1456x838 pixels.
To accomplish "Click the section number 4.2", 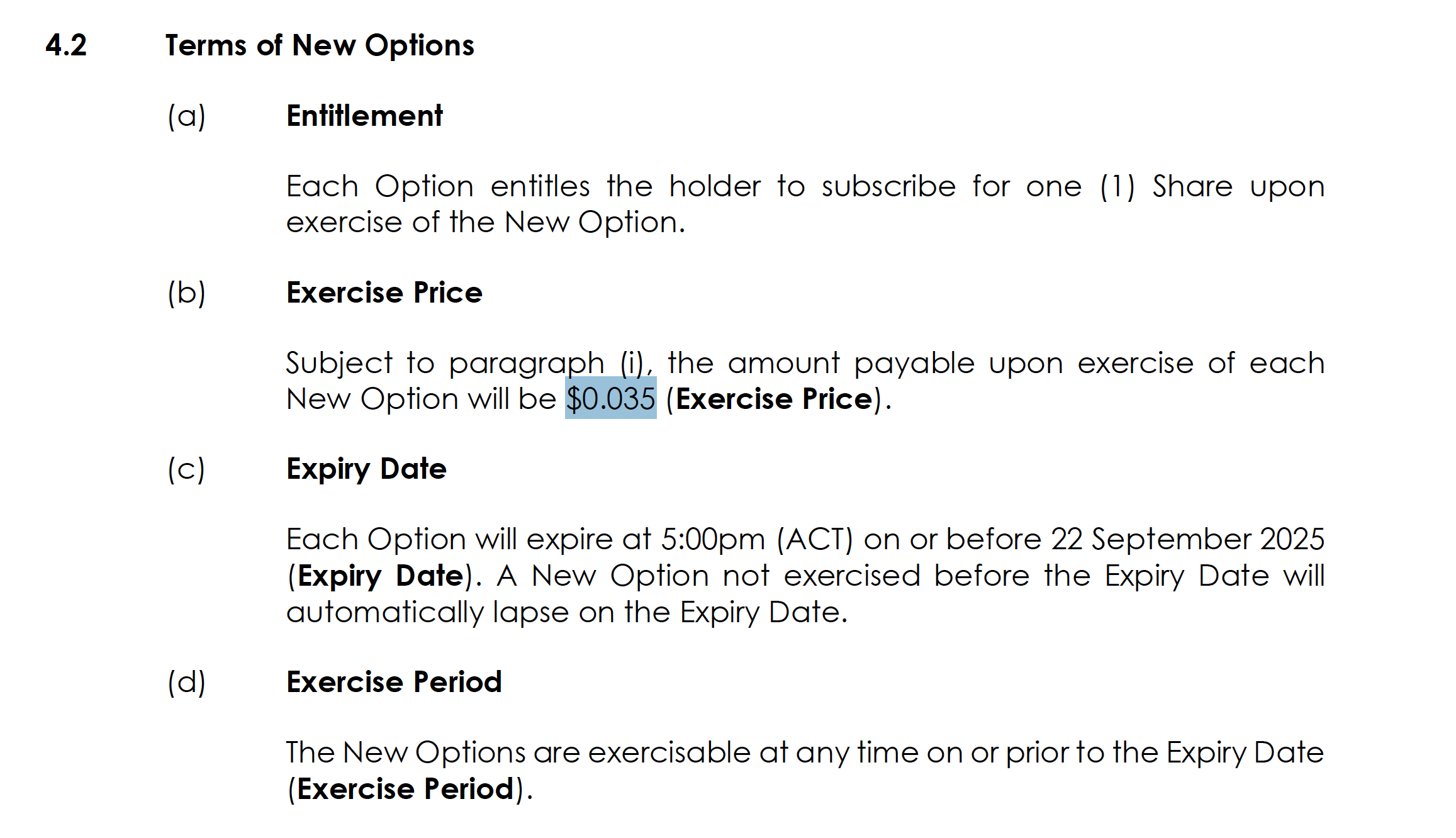I will click(x=66, y=45).
